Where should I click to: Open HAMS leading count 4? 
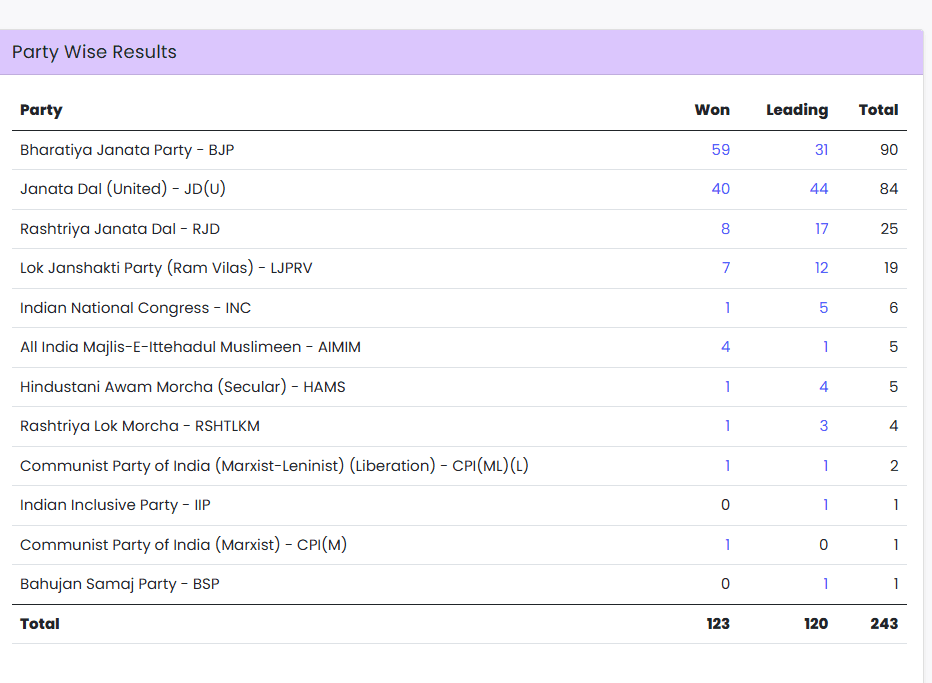point(823,387)
